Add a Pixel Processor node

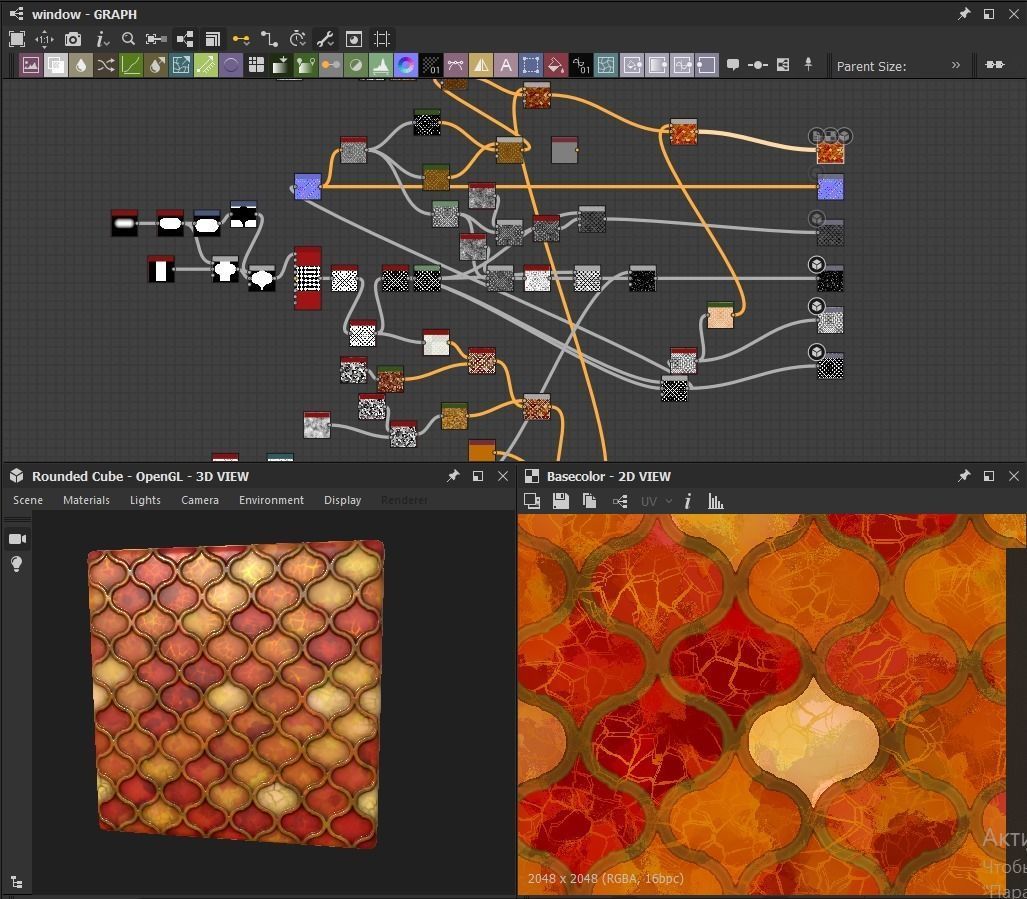tap(431, 65)
